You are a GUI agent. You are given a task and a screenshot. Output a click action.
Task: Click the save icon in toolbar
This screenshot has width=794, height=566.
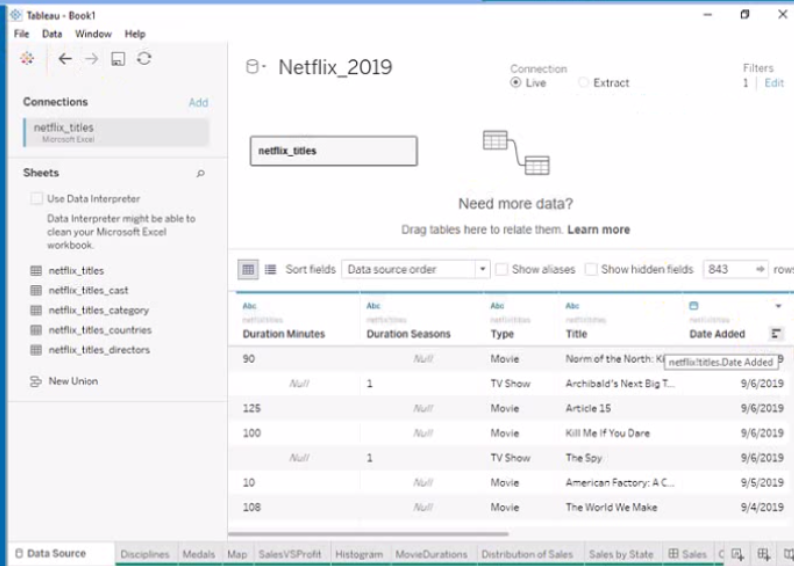click(x=118, y=59)
